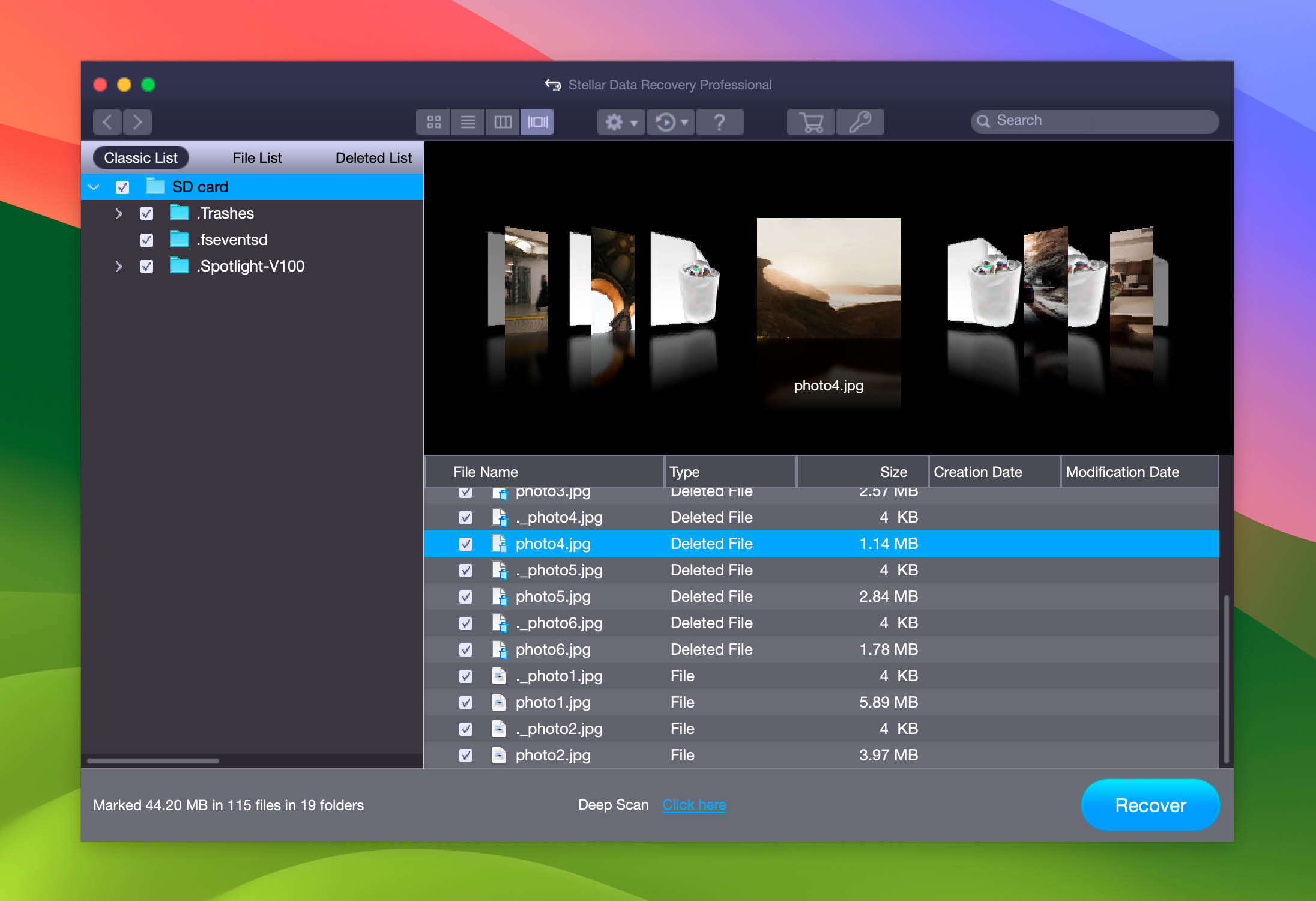Open the gear settings menu
Image resolution: width=1316 pixels, height=901 pixels.
point(621,122)
